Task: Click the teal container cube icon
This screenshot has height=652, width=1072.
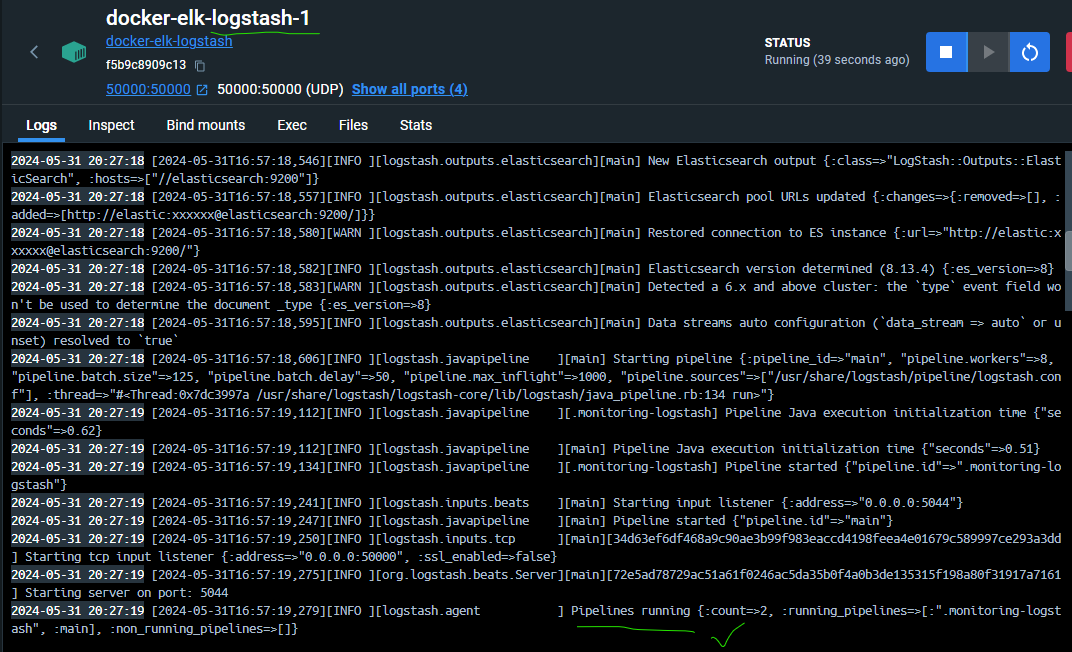Action: coord(74,52)
